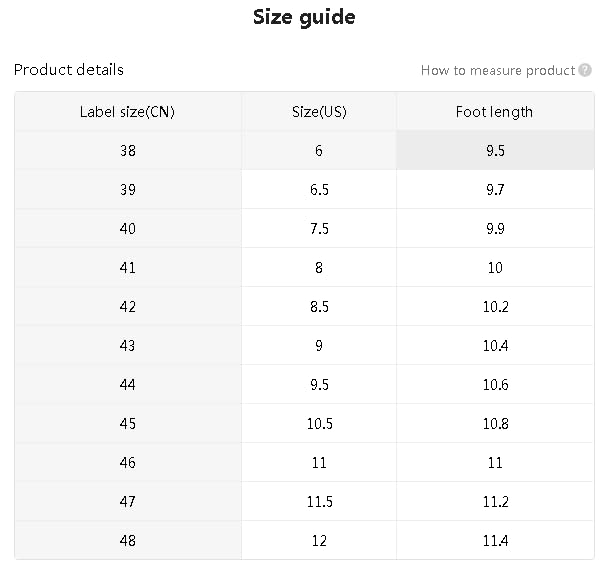Select label size 43 cell
This screenshot has width=605, height=570.
tap(127, 346)
